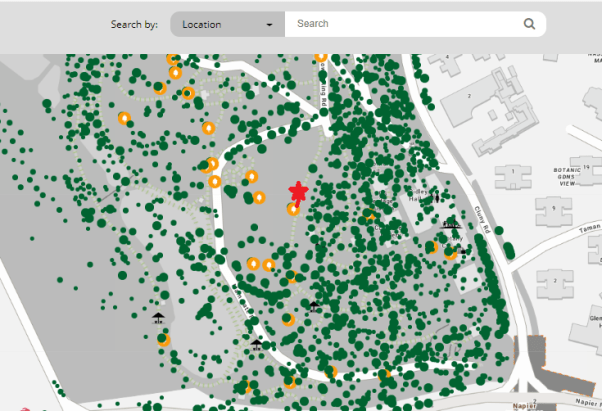Click the magnifying glass search icon
The width and height of the screenshot is (602, 411).
tap(529, 24)
